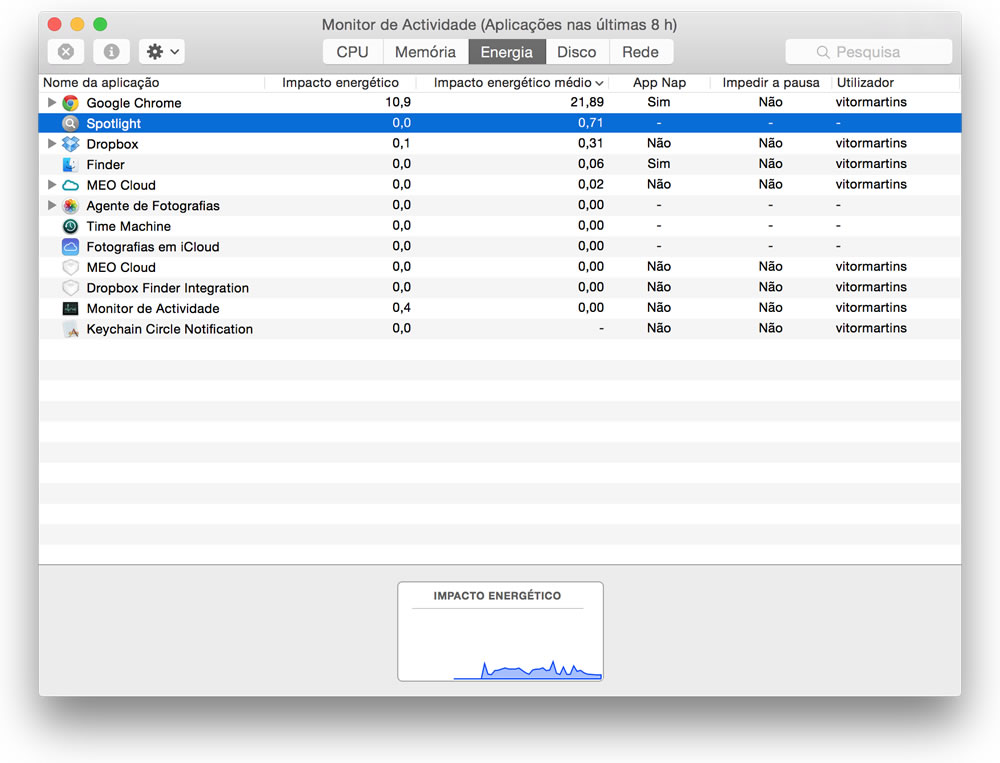Viewport: 1000px width, 763px height.
Task: Expand the Dropbox disclosure triangle
Action: click(51, 143)
